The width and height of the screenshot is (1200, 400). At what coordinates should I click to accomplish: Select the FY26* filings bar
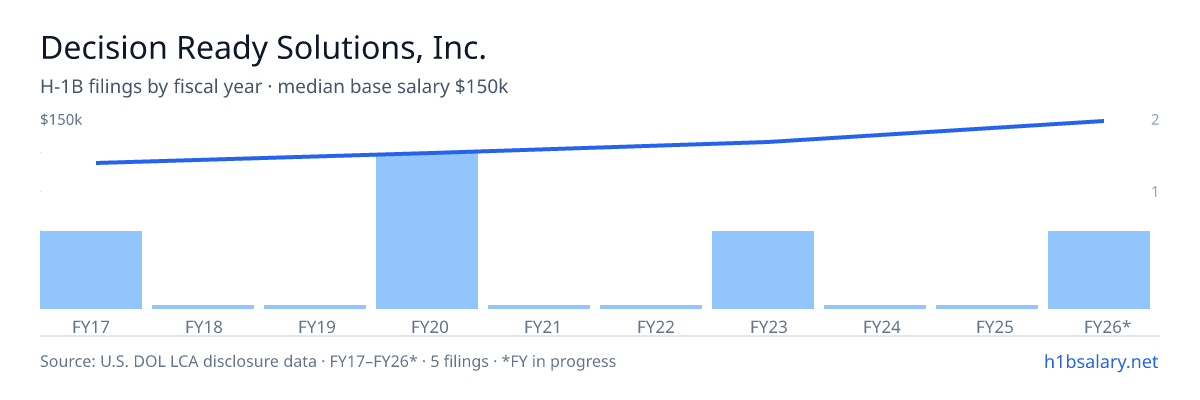(x=1099, y=270)
